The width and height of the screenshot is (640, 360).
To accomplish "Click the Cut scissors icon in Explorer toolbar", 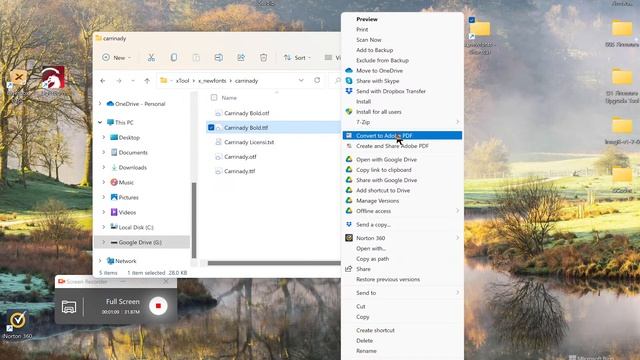I will [151, 58].
